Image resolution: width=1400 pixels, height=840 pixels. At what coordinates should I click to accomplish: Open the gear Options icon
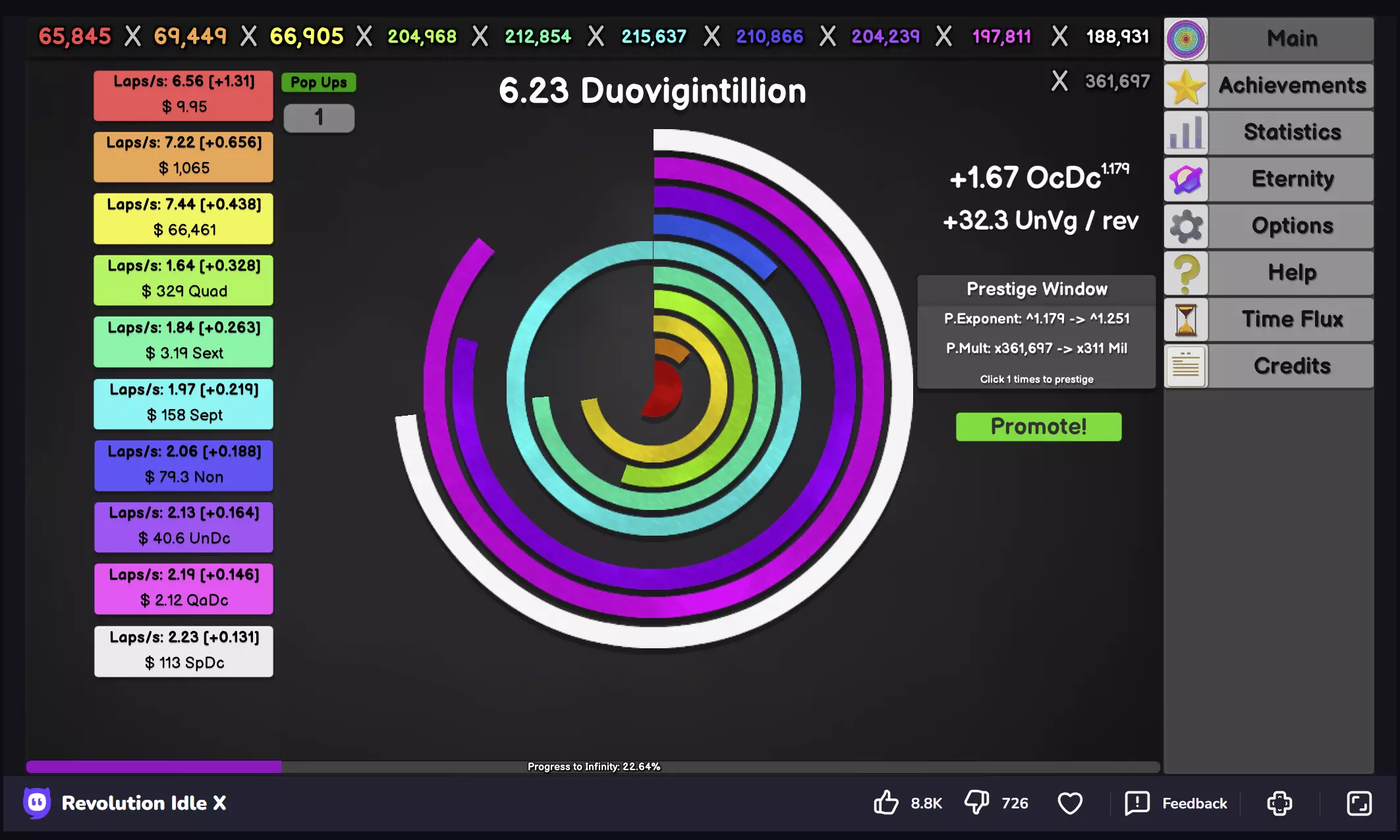click(1186, 226)
